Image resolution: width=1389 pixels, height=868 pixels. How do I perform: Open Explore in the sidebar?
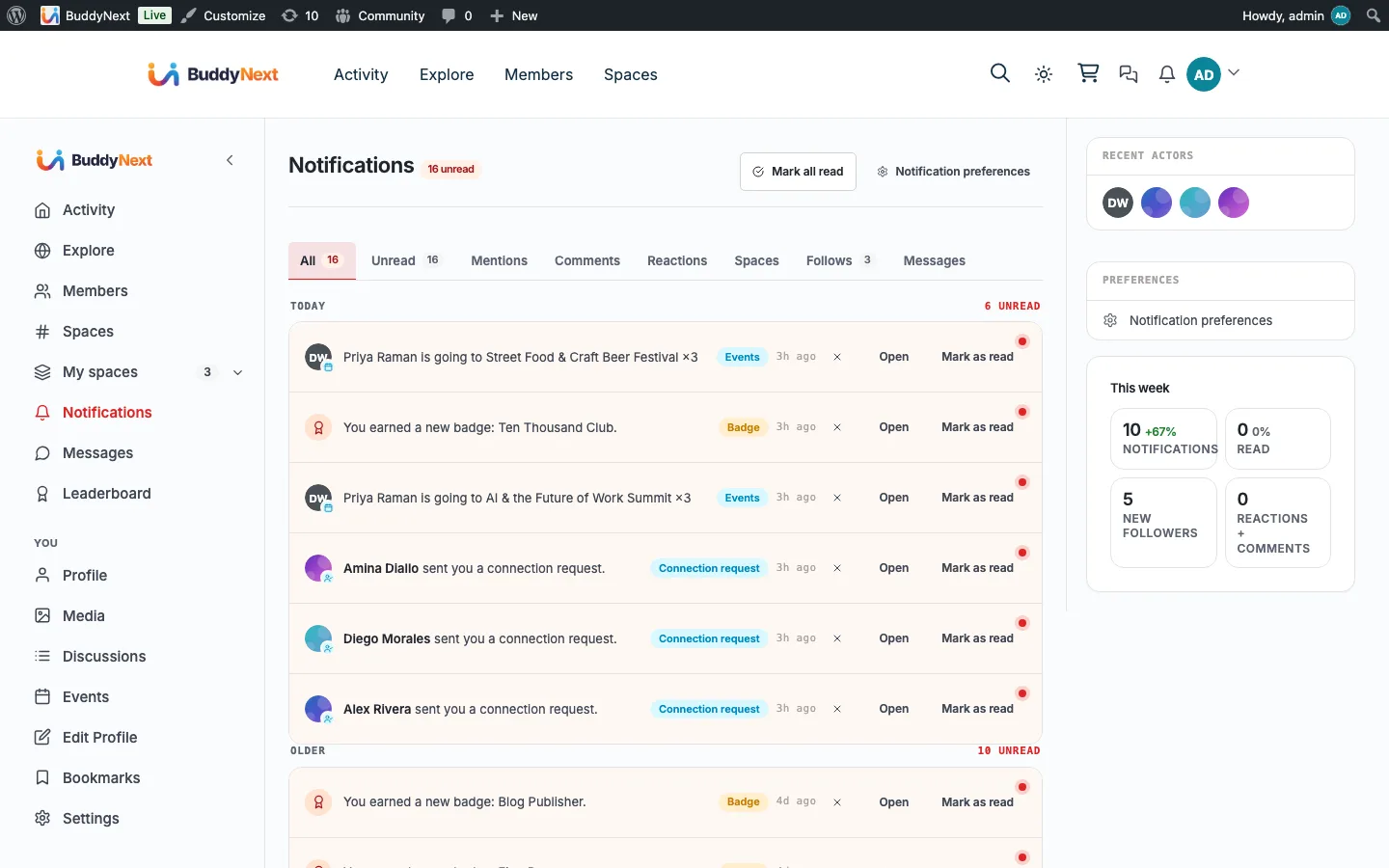coord(88,251)
